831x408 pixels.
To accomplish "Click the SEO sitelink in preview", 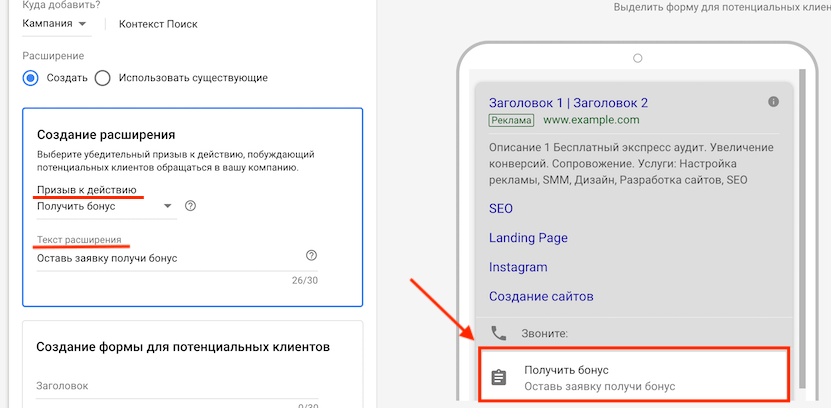I will pos(500,209).
